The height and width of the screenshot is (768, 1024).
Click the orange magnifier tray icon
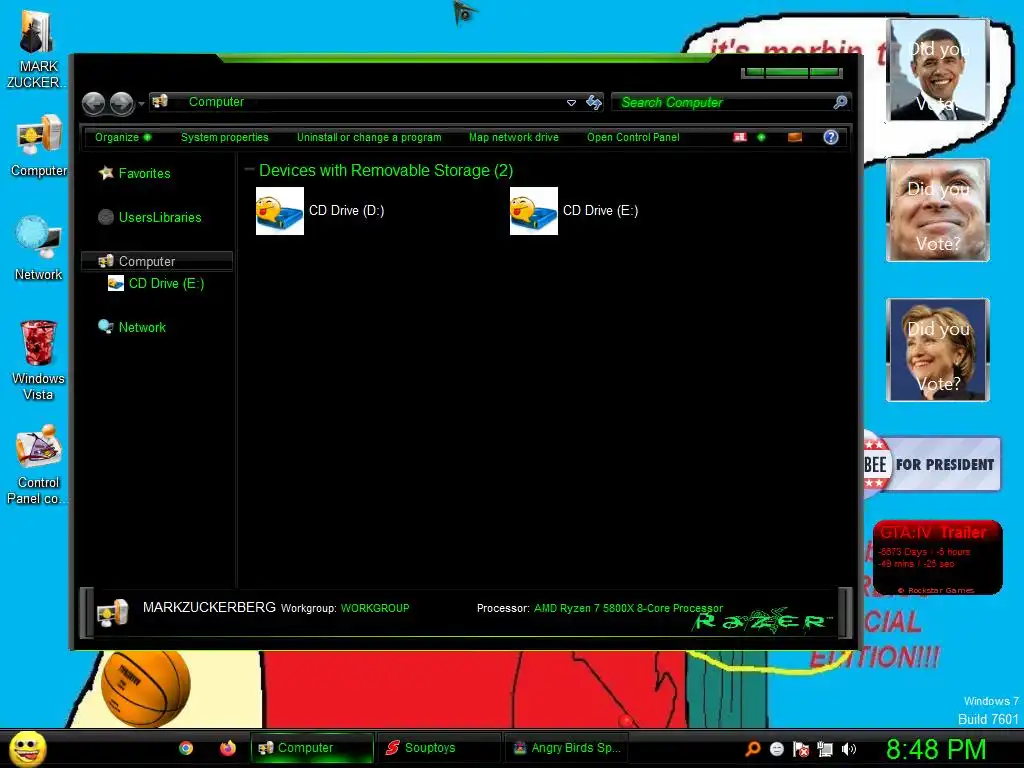753,748
